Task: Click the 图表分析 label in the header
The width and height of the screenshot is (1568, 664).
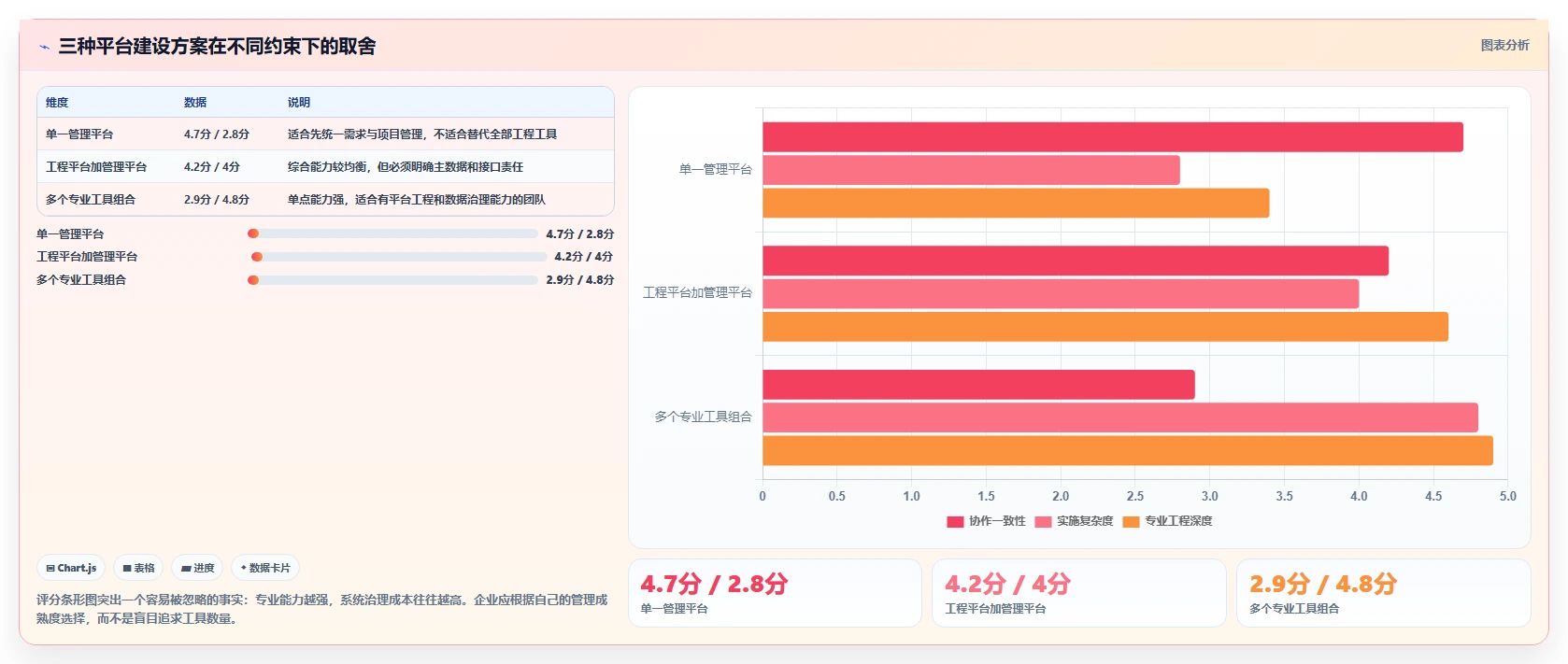Action: point(1504,45)
